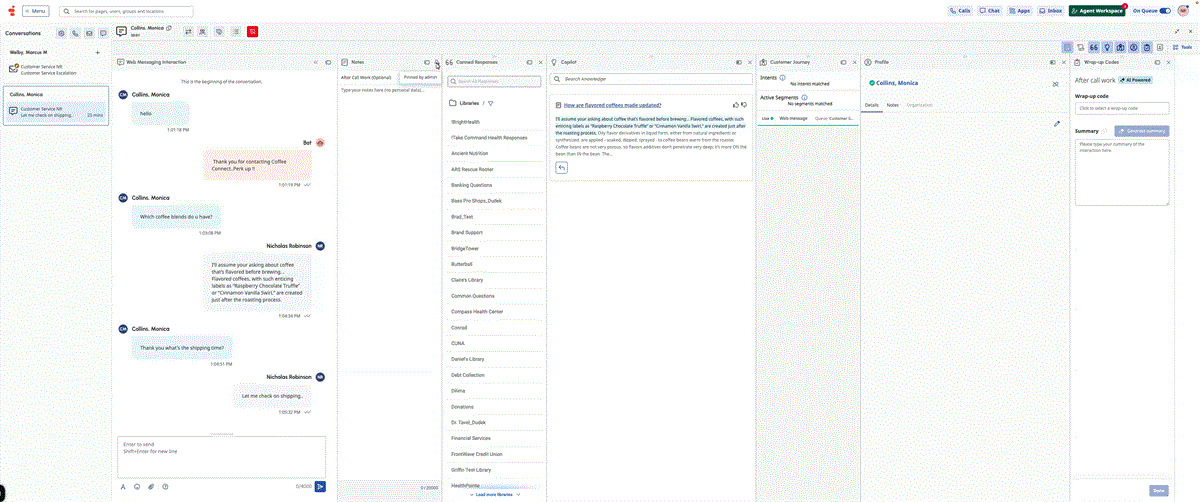Give thumbs up to knowledge article

[736, 105]
